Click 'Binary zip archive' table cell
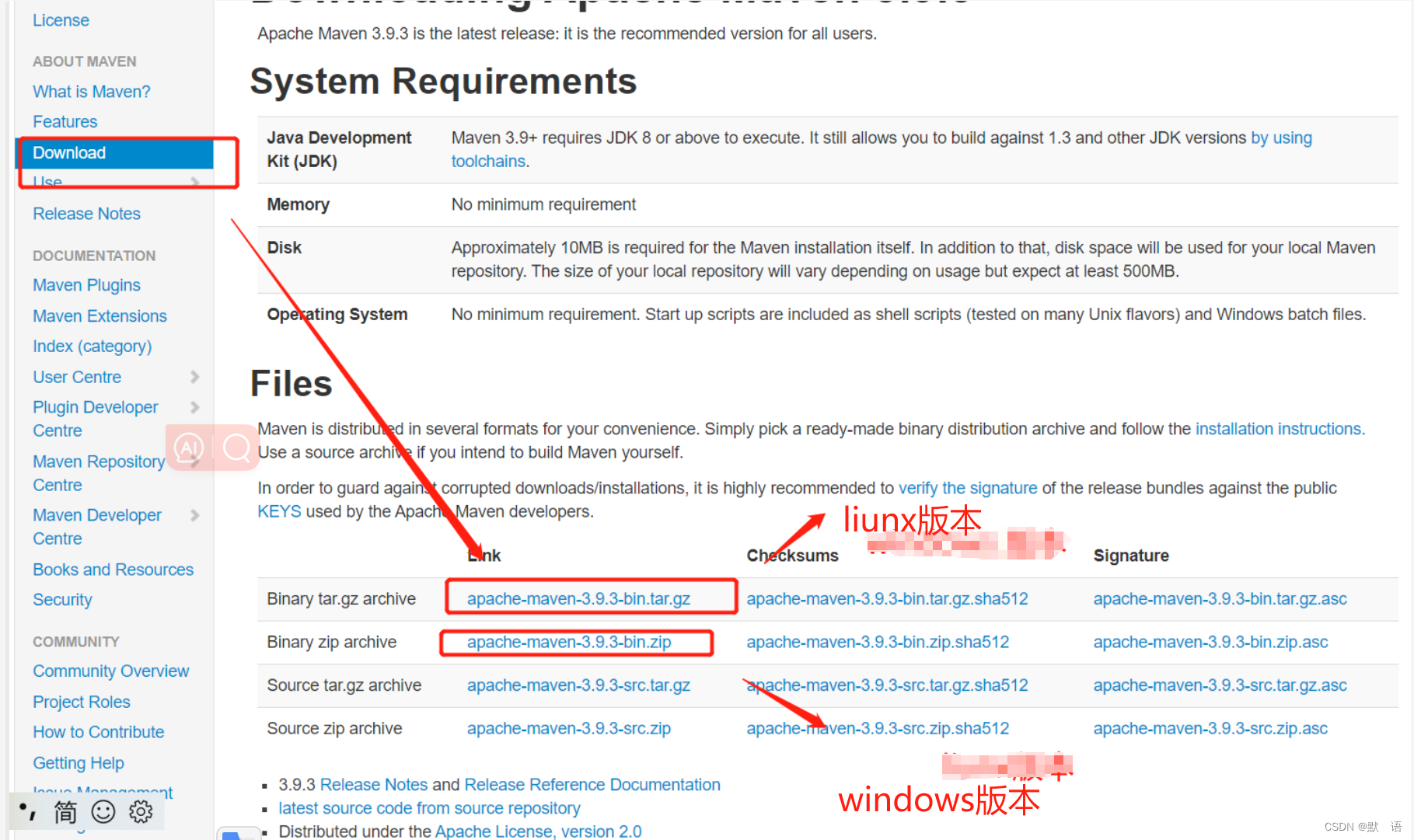This screenshot has width=1414, height=840. point(332,642)
